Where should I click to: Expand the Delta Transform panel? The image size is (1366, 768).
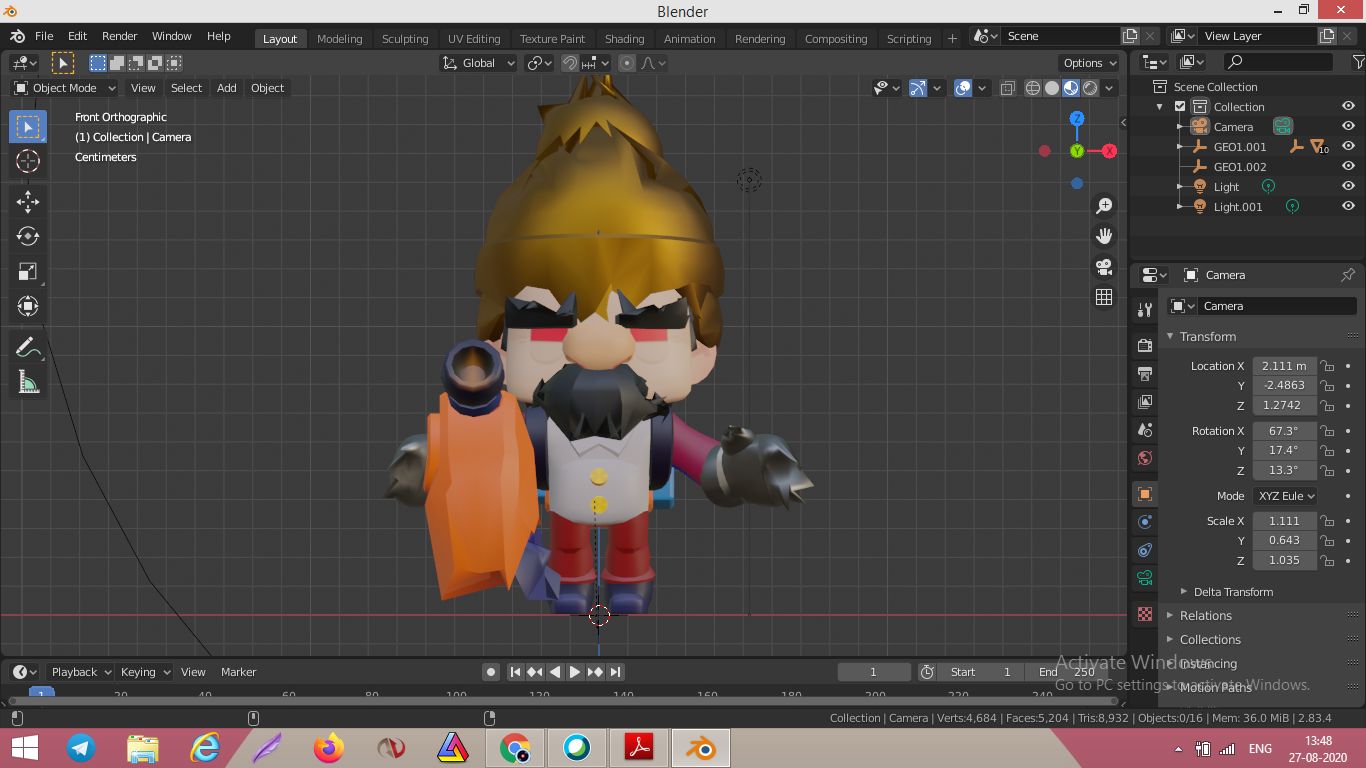1231,591
